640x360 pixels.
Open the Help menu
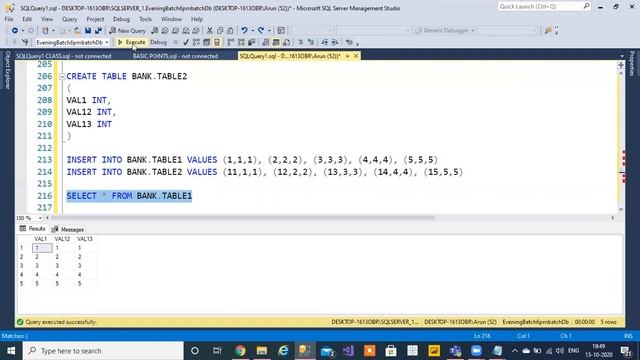coord(197,19)
